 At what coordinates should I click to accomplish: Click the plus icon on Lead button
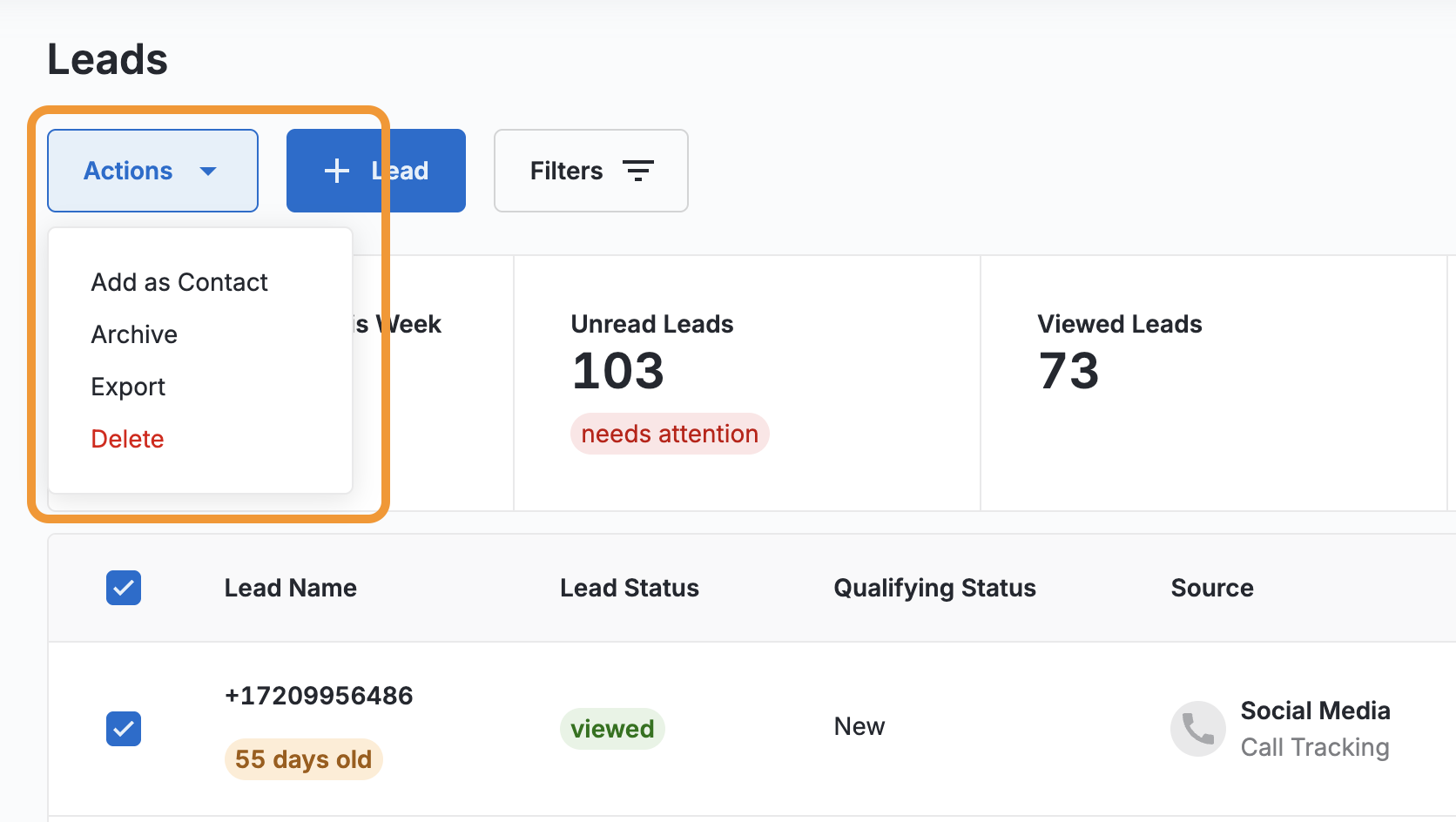[x=337, y=171]
